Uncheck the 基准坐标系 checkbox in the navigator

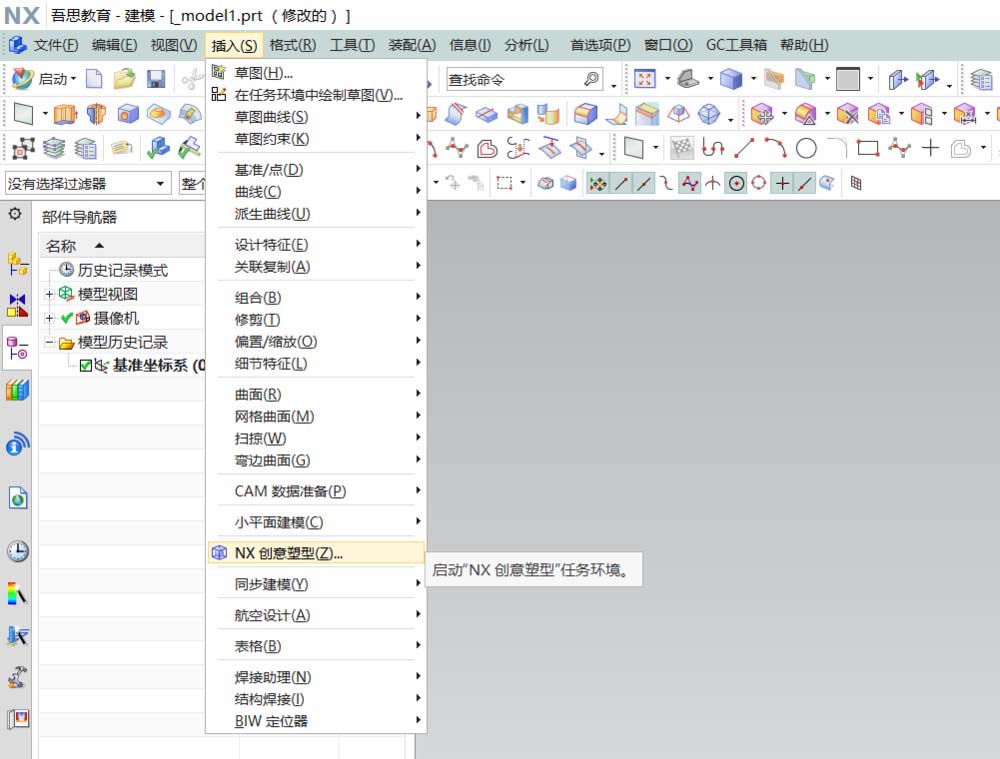click(85, 365)
